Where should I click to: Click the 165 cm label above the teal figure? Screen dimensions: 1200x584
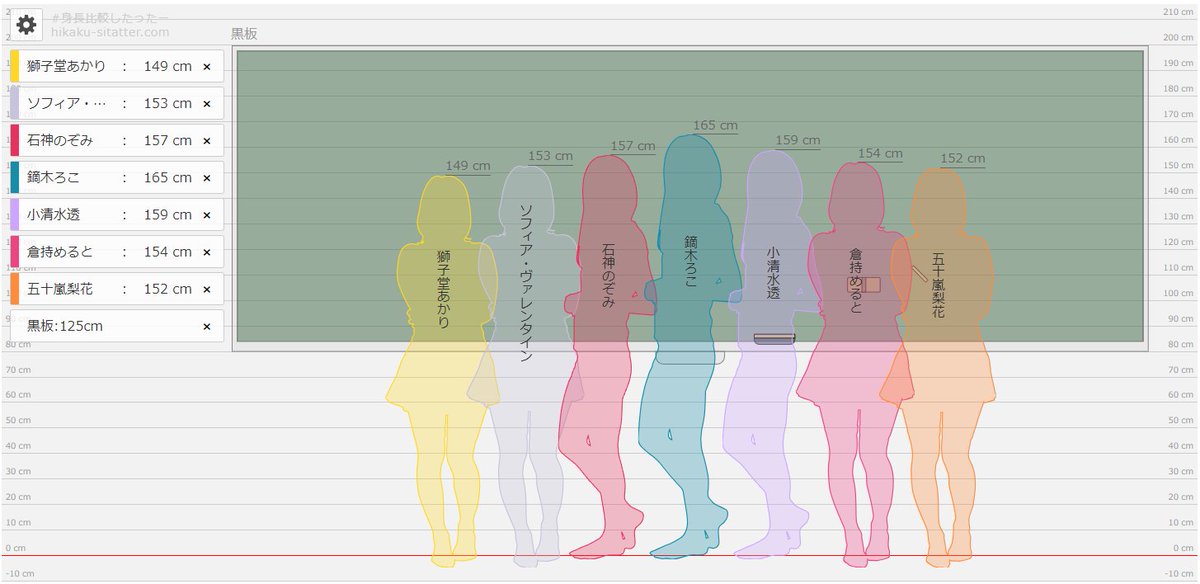[x=715, y=126]
